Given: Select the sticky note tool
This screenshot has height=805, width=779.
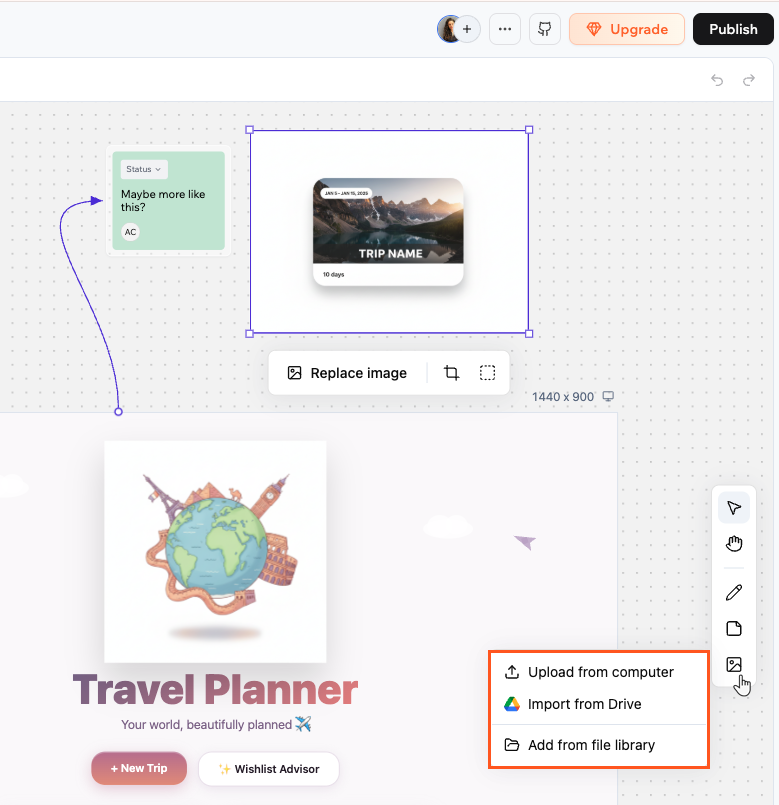Looking at the screenshot, I should [734, 628].
